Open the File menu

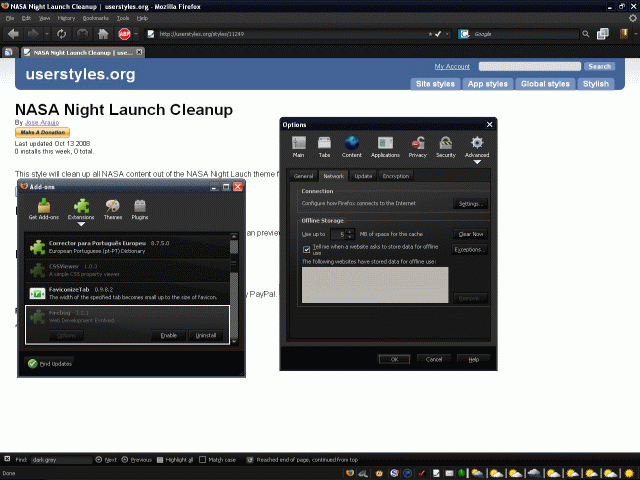(x=10, y=18)
